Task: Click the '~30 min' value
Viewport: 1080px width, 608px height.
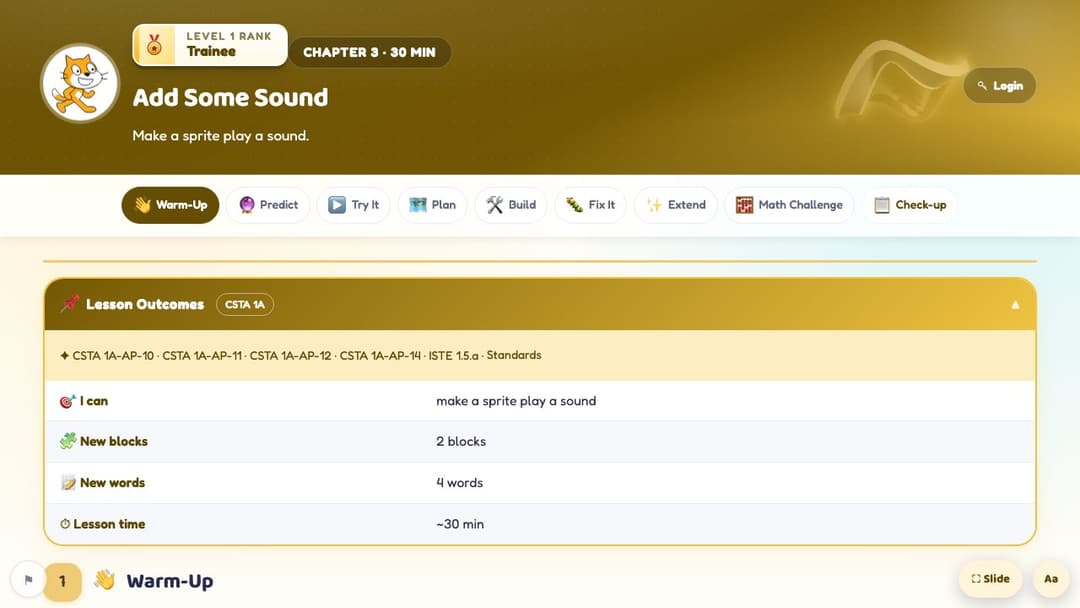Action: [x=460, y=524]
